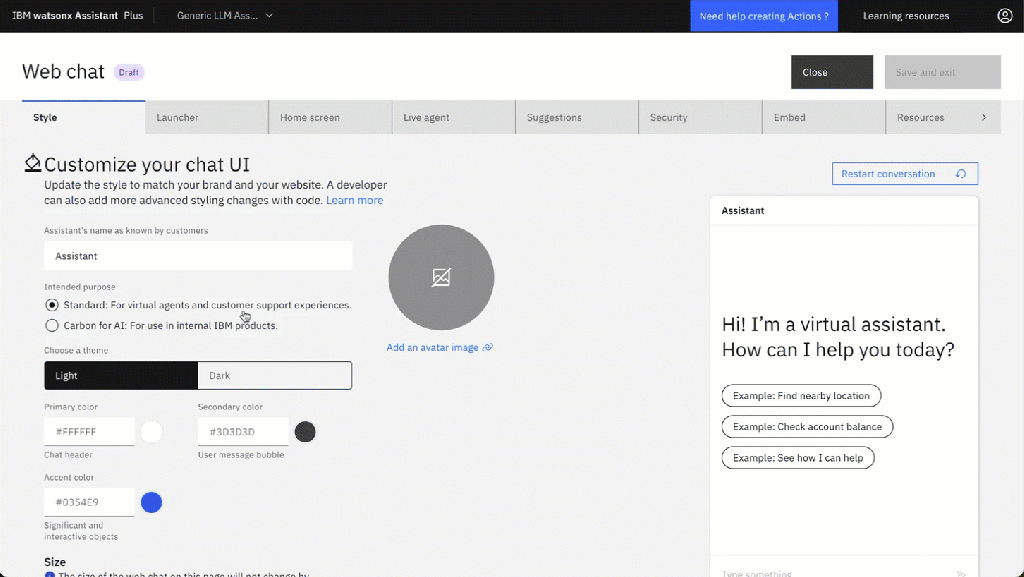This screenshot has width=1024, height=577.
Task: Click the Learn more link
Action: pyautogui.click(x=354, y=200)
